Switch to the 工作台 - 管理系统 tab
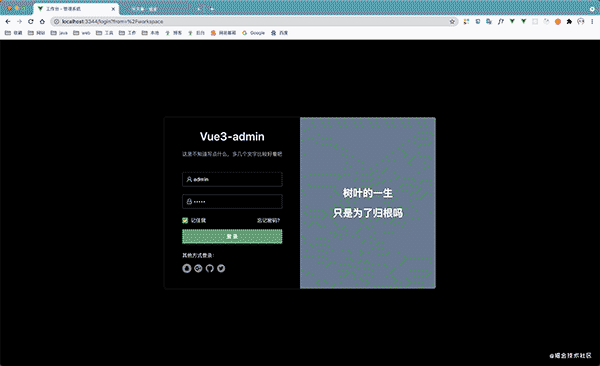The width and height of the screenshot is (600, 366). 77,8
